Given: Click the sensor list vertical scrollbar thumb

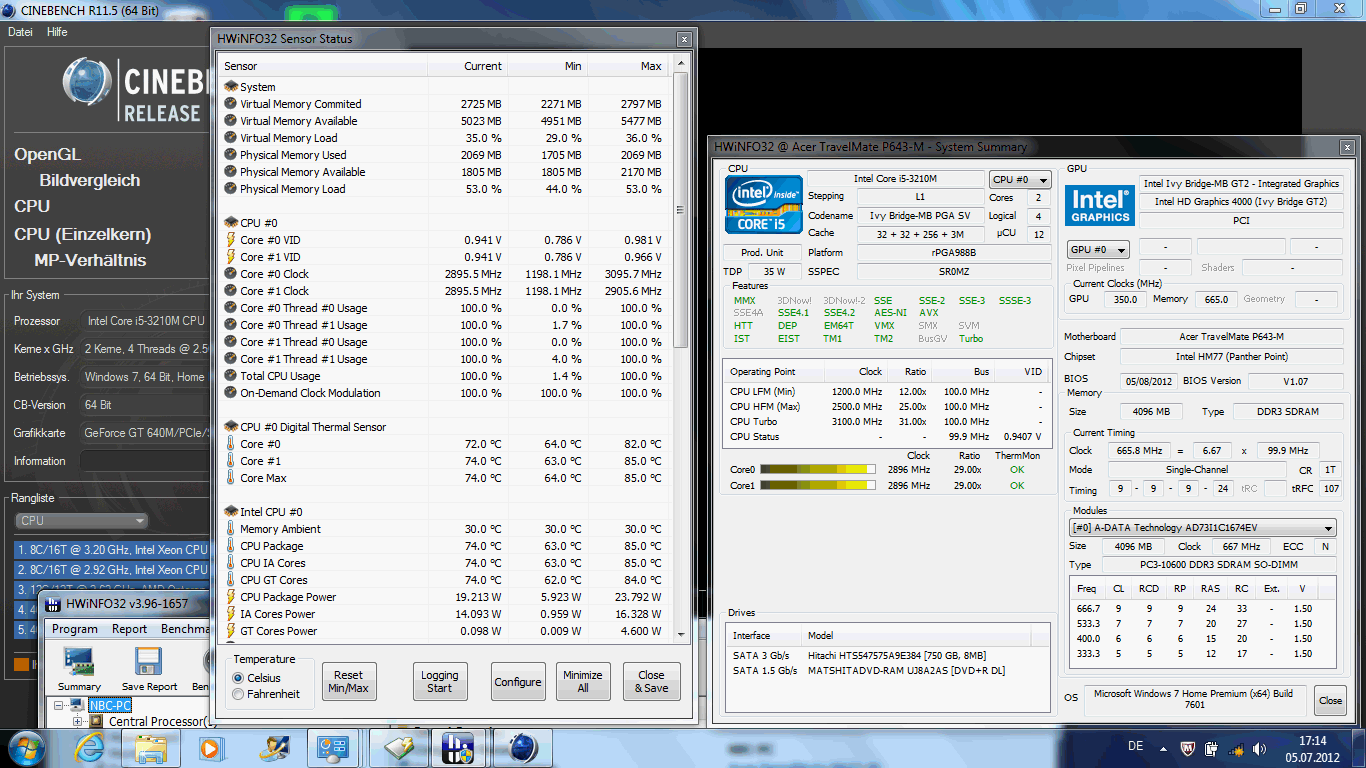Looking at the screenshot, I should pyautogui.click(x=681, y=210).
